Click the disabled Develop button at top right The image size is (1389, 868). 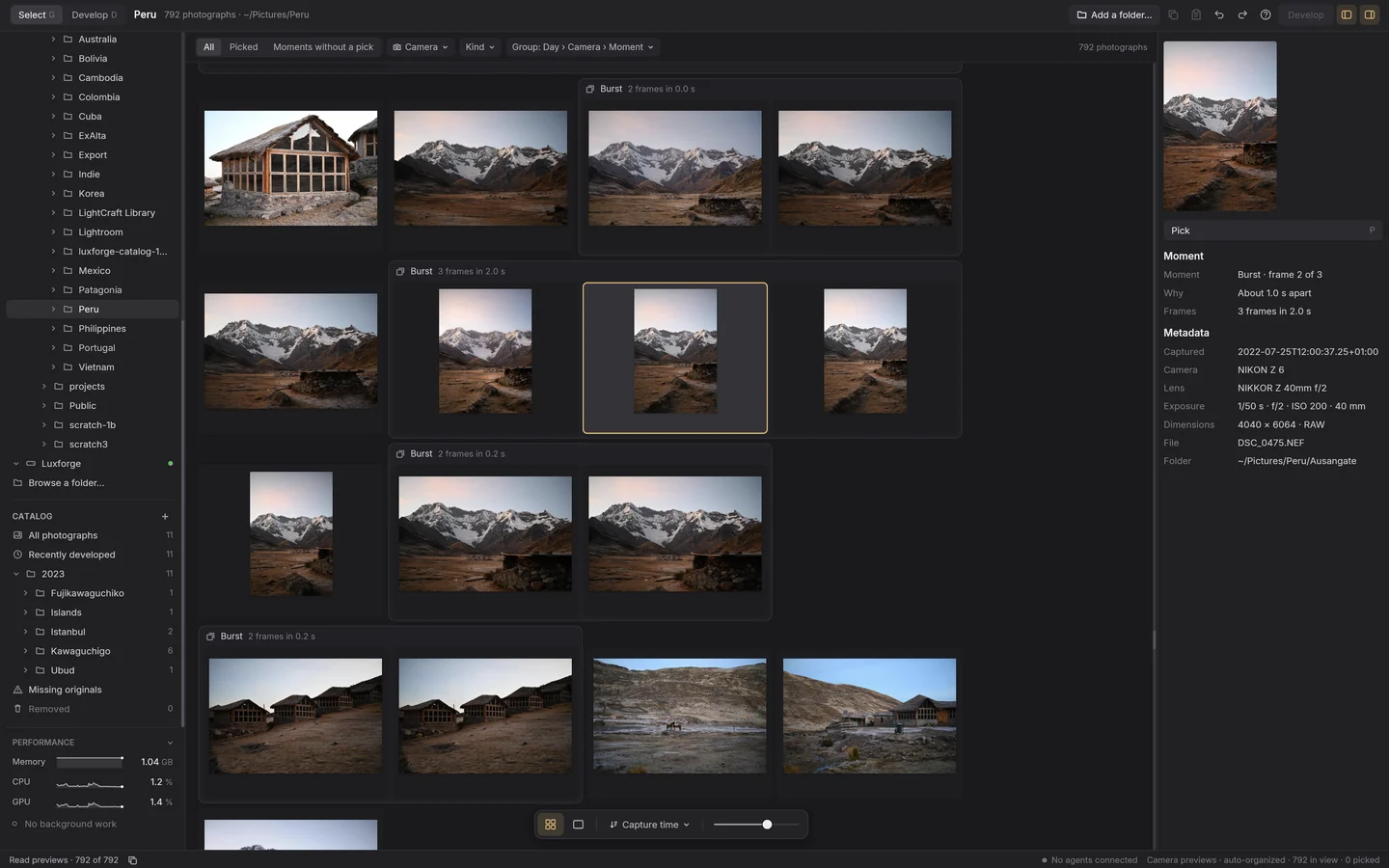1305,14
